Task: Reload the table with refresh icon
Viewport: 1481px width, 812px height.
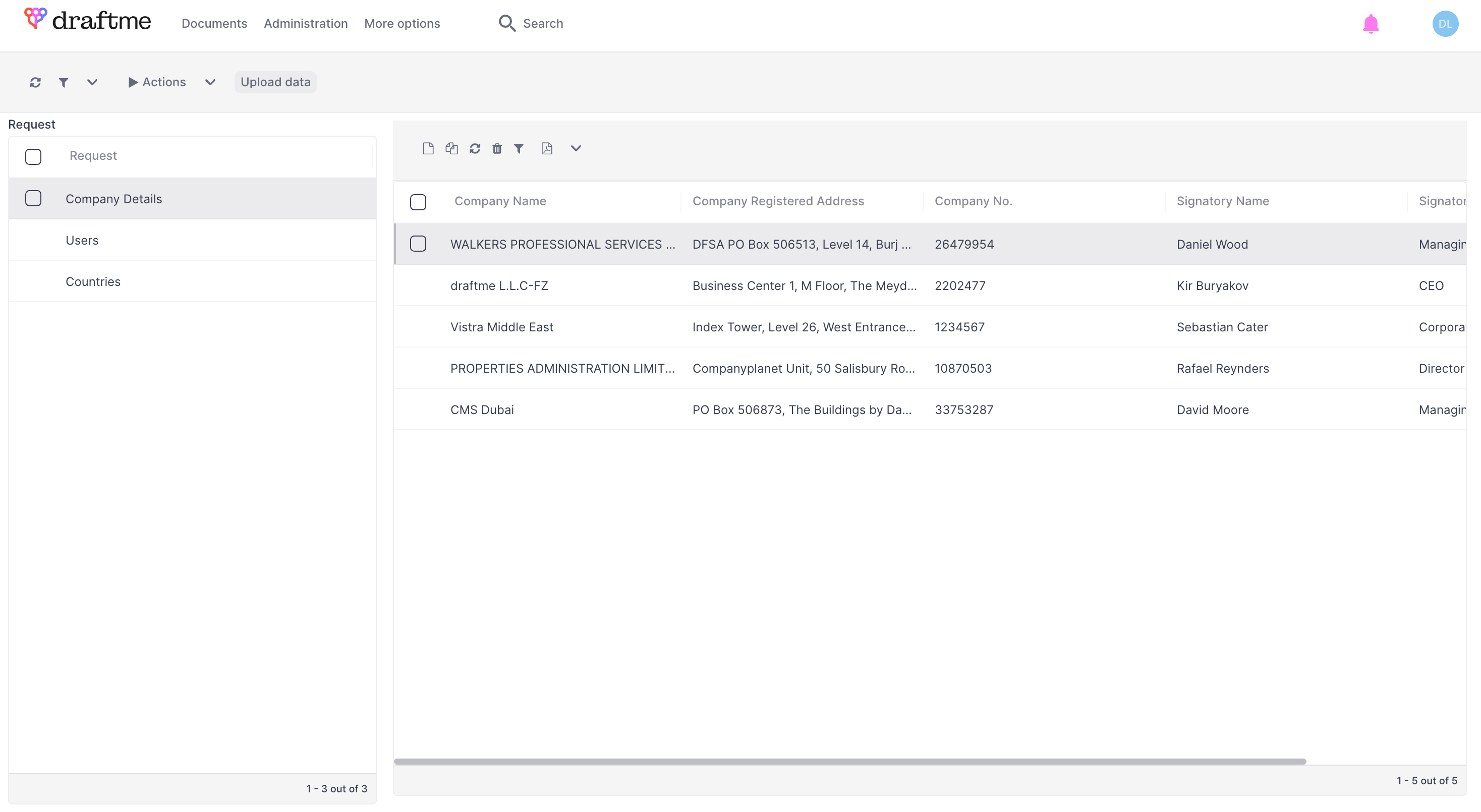Action: click(474, 148)
